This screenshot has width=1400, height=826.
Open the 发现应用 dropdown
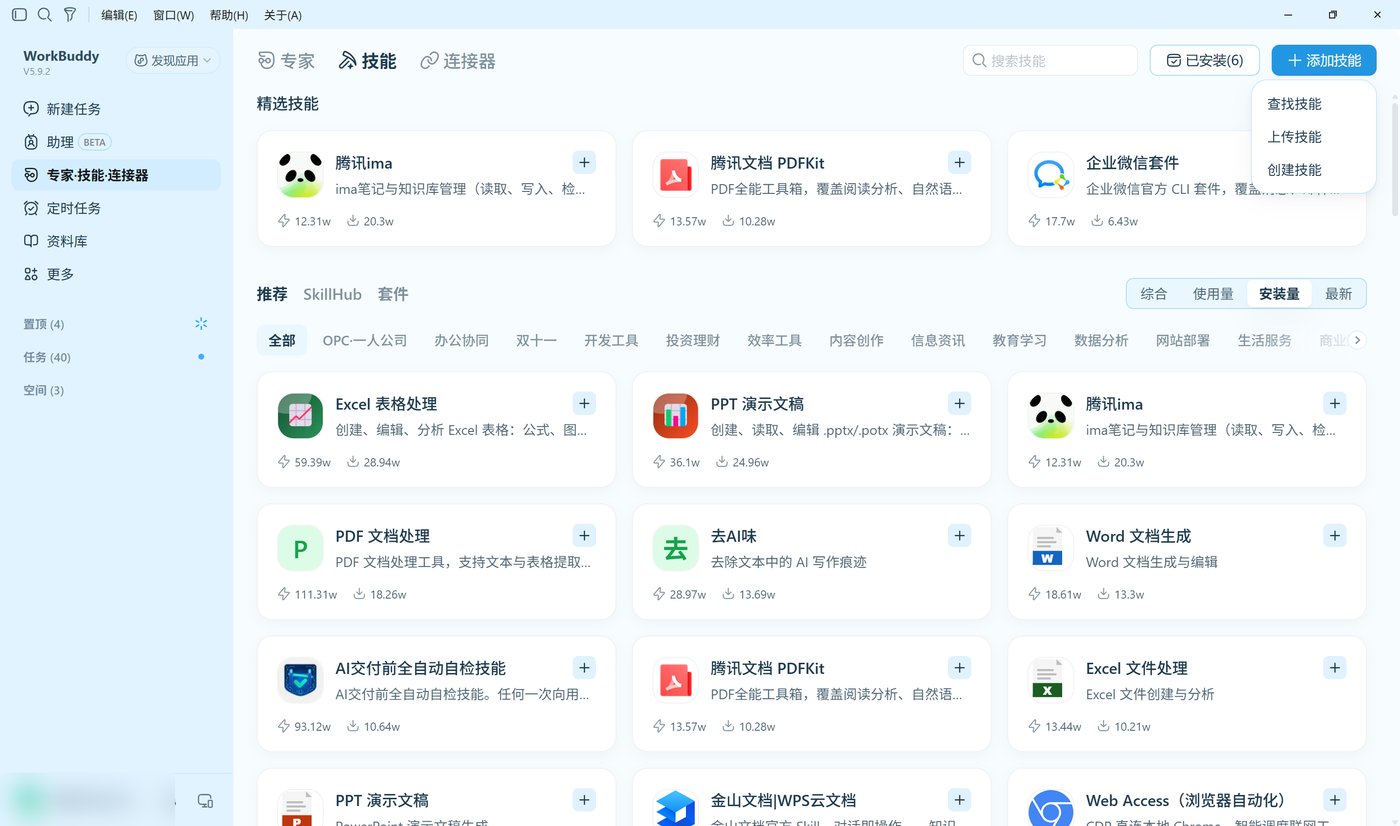tap(173, 61)
